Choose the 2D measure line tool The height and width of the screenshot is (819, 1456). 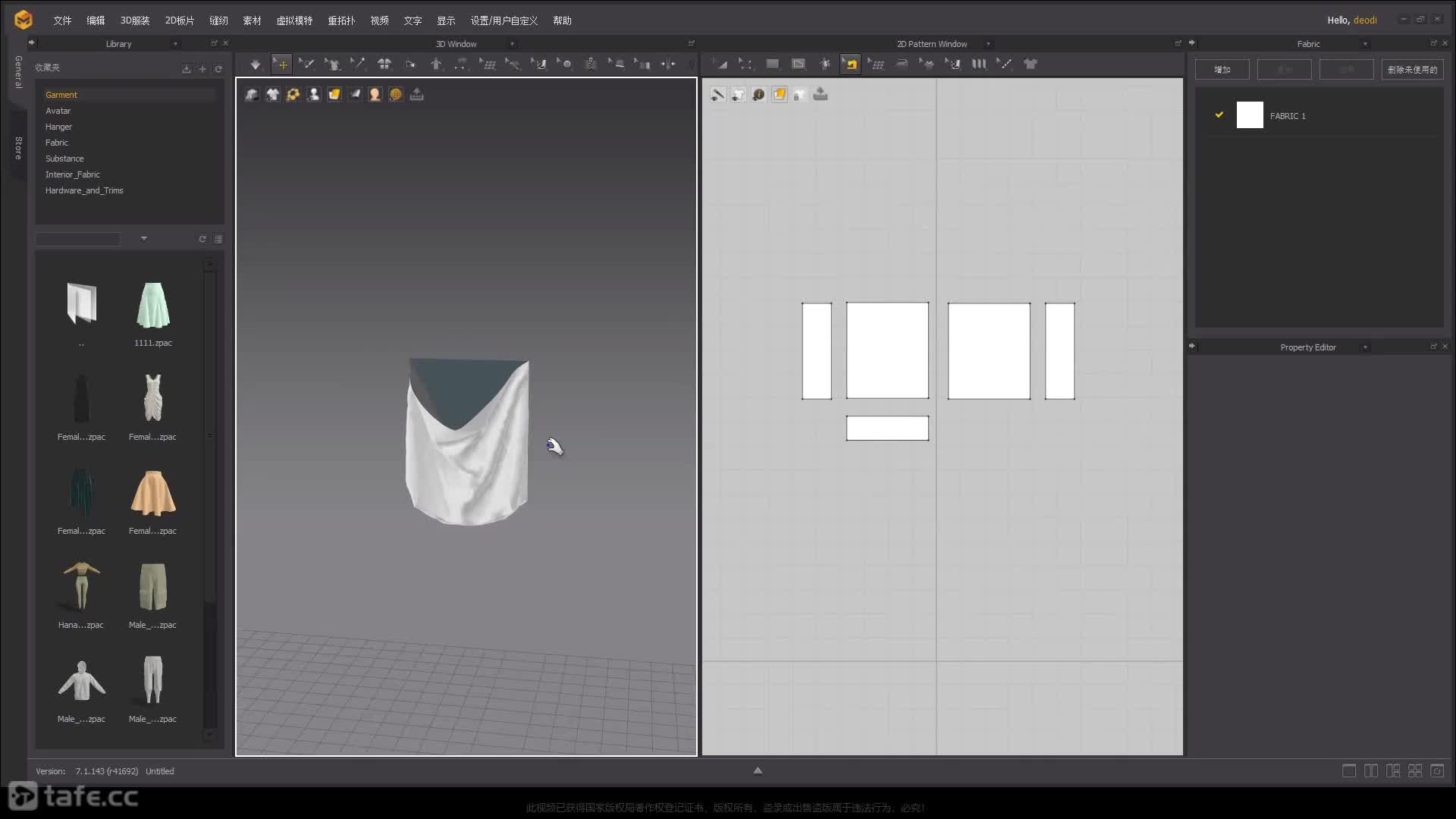(1005, 64)
